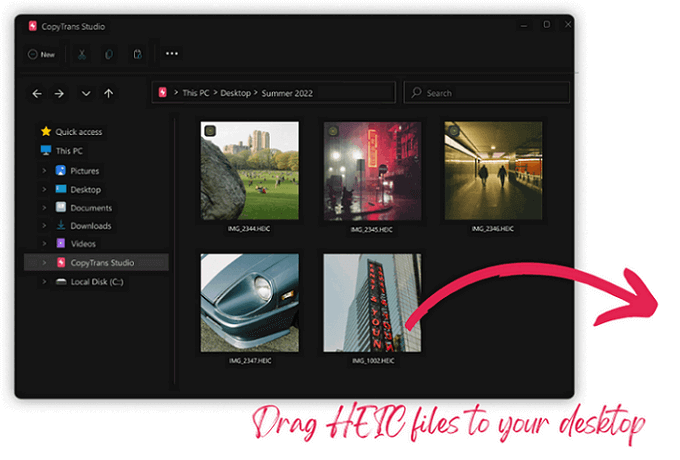This screenshot has width=680, height=460.
Task: Go up one folder level arrow
Action: tap(108, 93)
